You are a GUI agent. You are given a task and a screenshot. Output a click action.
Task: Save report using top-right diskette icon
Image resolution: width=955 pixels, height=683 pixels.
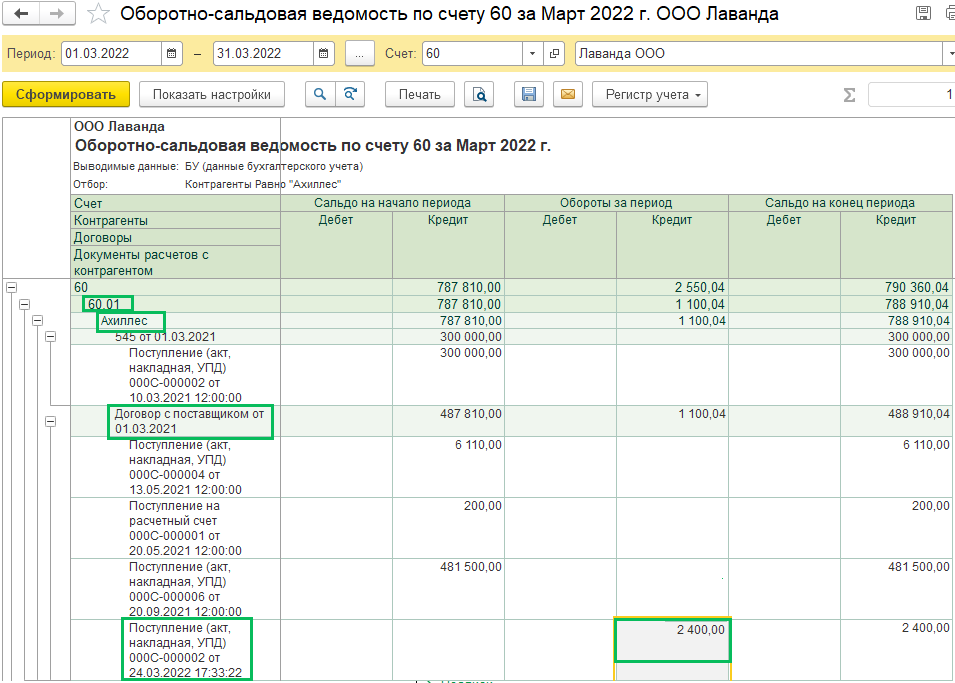[924, 13]
